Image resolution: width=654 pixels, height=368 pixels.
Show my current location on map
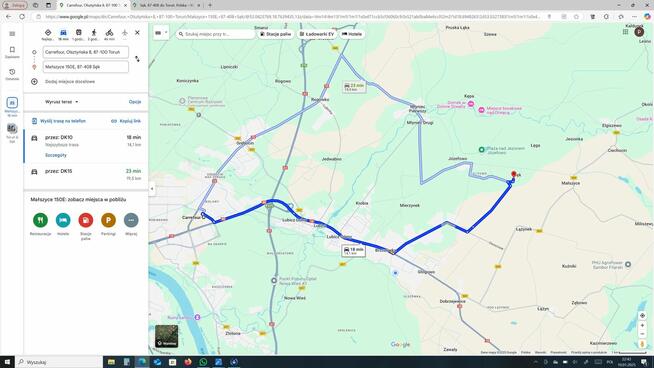point(642,316)
